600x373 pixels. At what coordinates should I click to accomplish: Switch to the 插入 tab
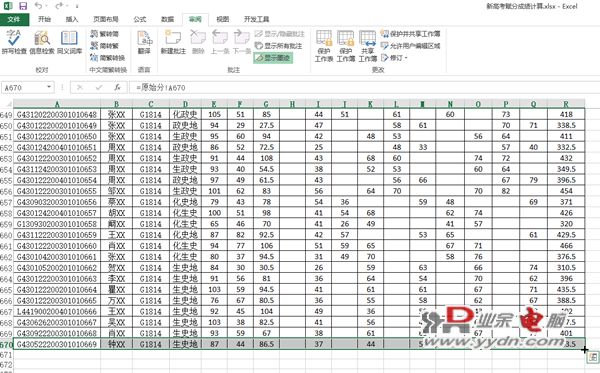click(72, 19)
